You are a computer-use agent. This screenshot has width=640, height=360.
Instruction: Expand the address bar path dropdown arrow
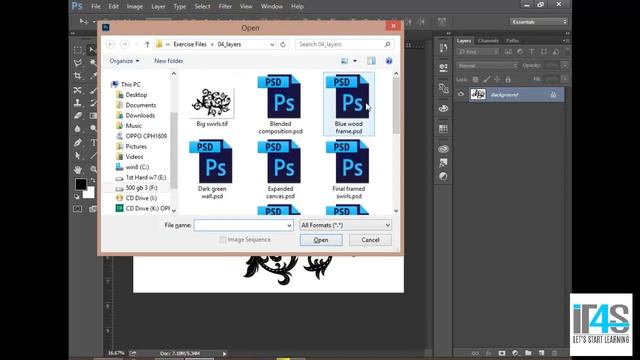pos(272,44)
